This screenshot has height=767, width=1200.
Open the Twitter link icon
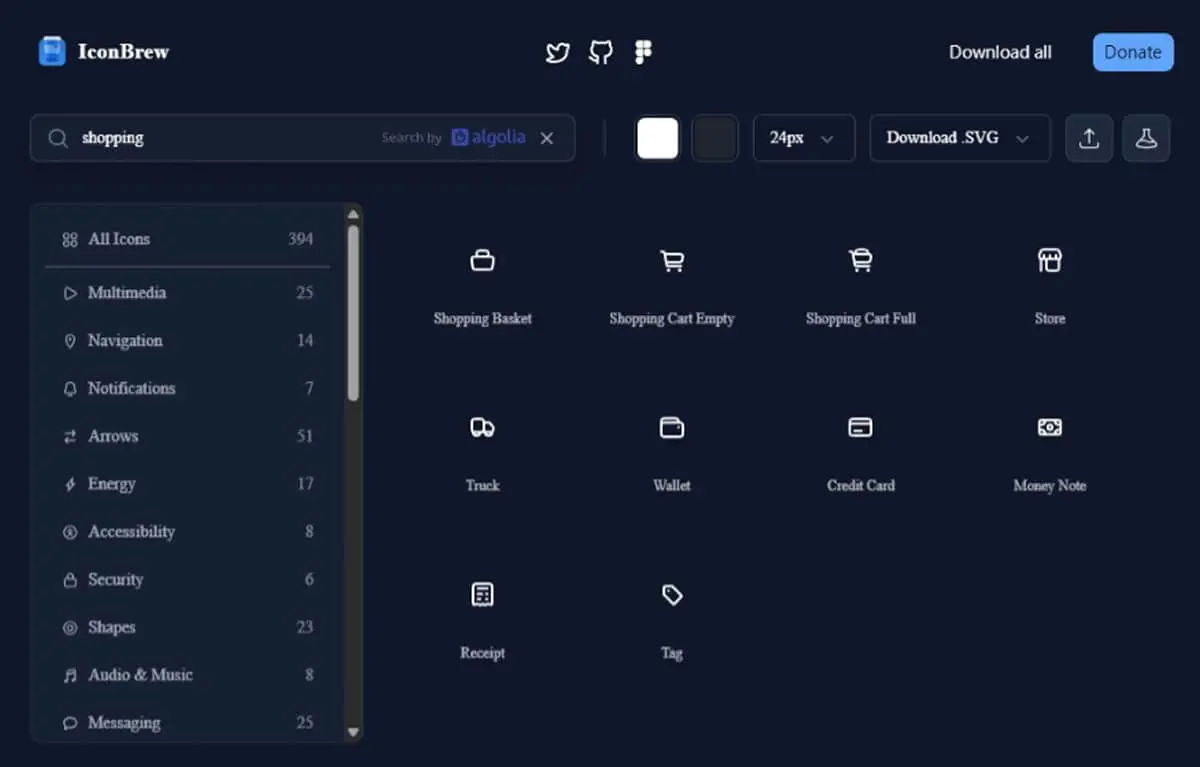click(557, 52)
